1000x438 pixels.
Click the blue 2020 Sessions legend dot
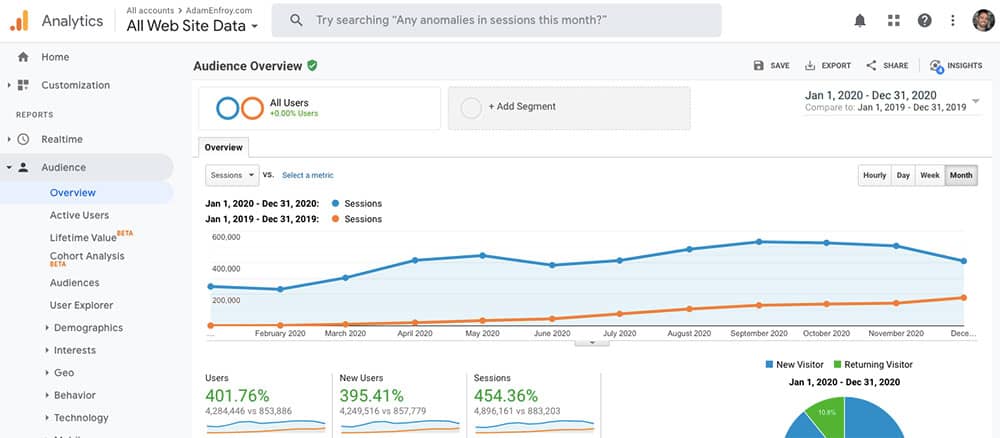tap(335, 204)
